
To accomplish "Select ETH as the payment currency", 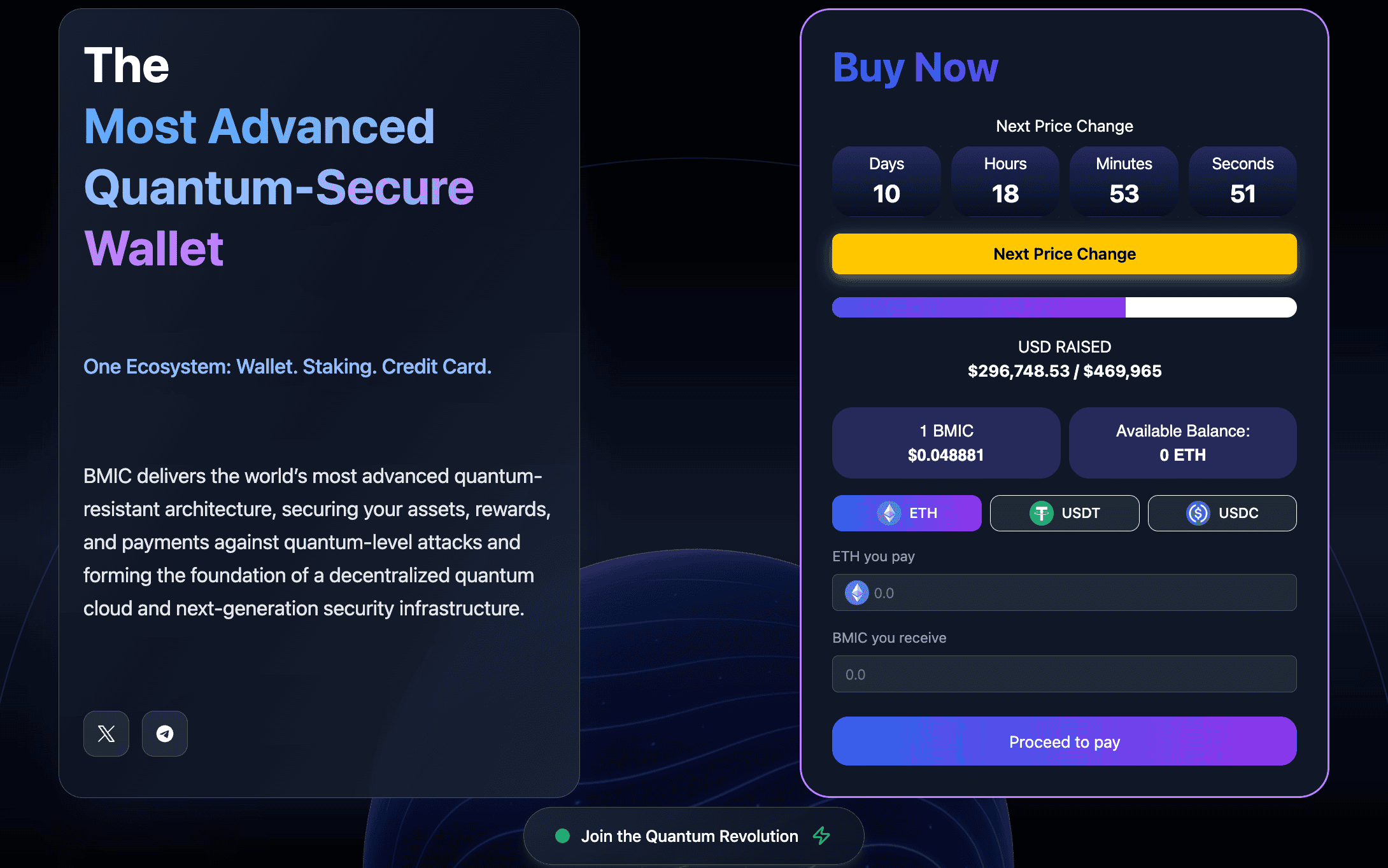I will coord(907,513).
